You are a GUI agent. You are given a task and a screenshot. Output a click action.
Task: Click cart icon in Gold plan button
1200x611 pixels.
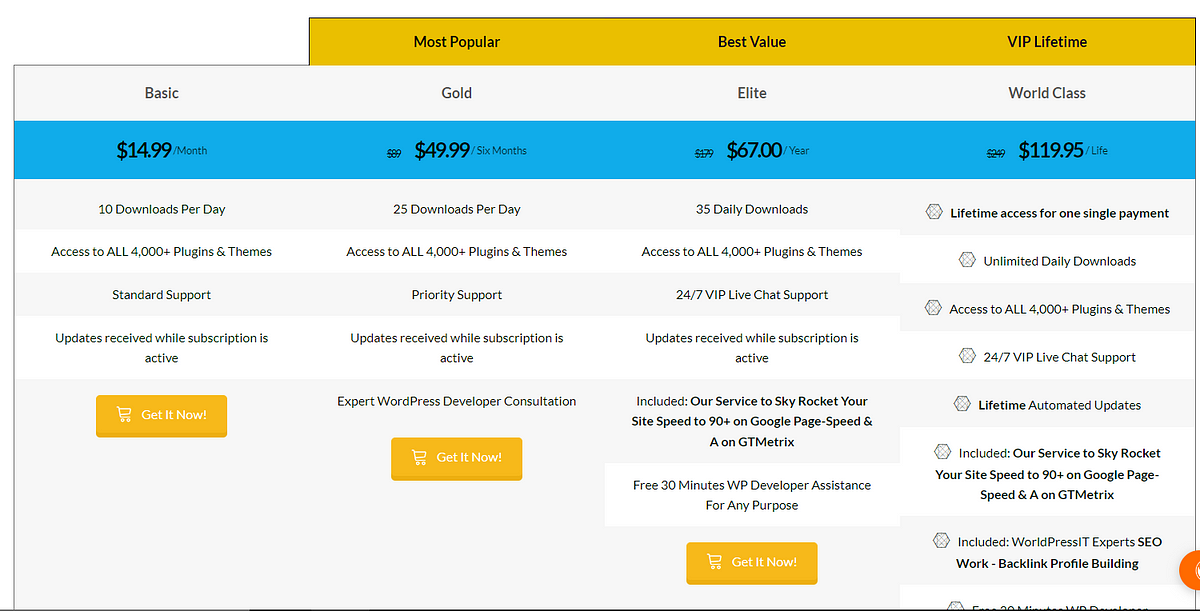419,457
